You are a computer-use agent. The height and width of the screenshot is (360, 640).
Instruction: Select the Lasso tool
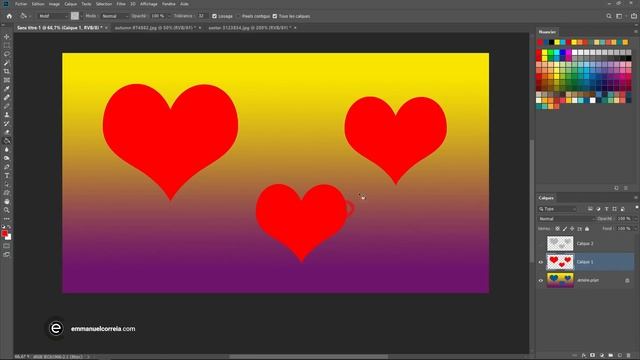(7, 54)
